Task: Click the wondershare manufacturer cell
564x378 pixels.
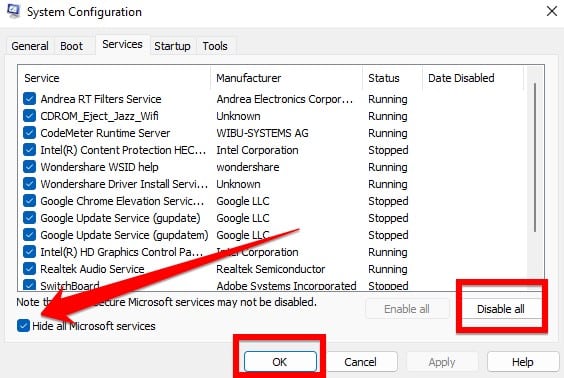Action: click(x=247, y=167)
